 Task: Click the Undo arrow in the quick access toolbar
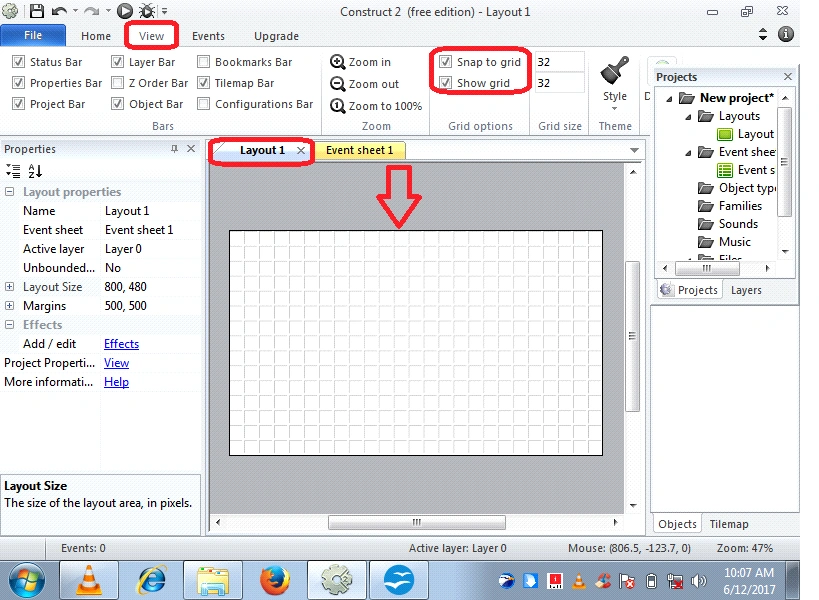pyautogui.click(x=60, y=11)
